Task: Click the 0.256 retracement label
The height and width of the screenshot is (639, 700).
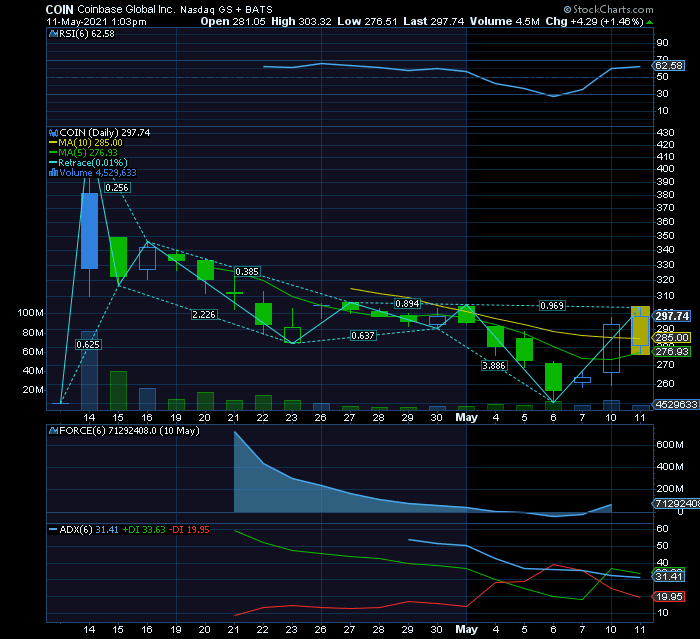Action: click(117, 188)
